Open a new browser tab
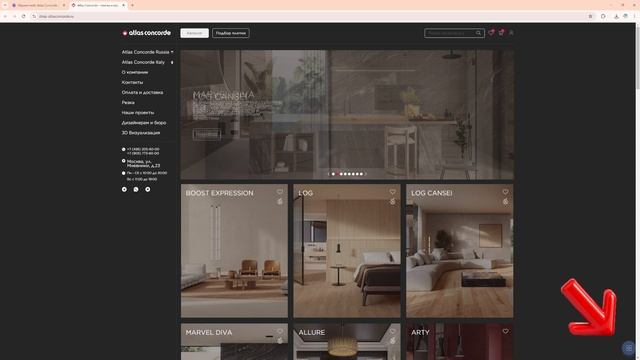This screenshot has height=360, width=640. coord(132,5)
